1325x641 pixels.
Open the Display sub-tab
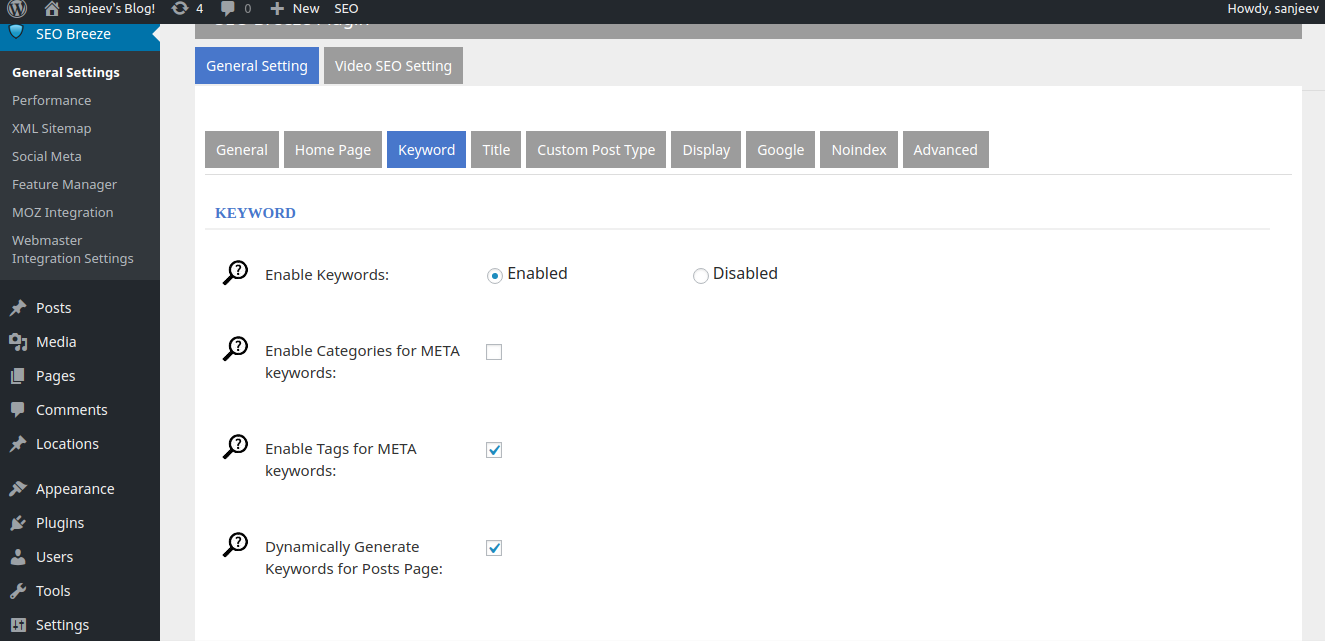click(x=706, y=149)
